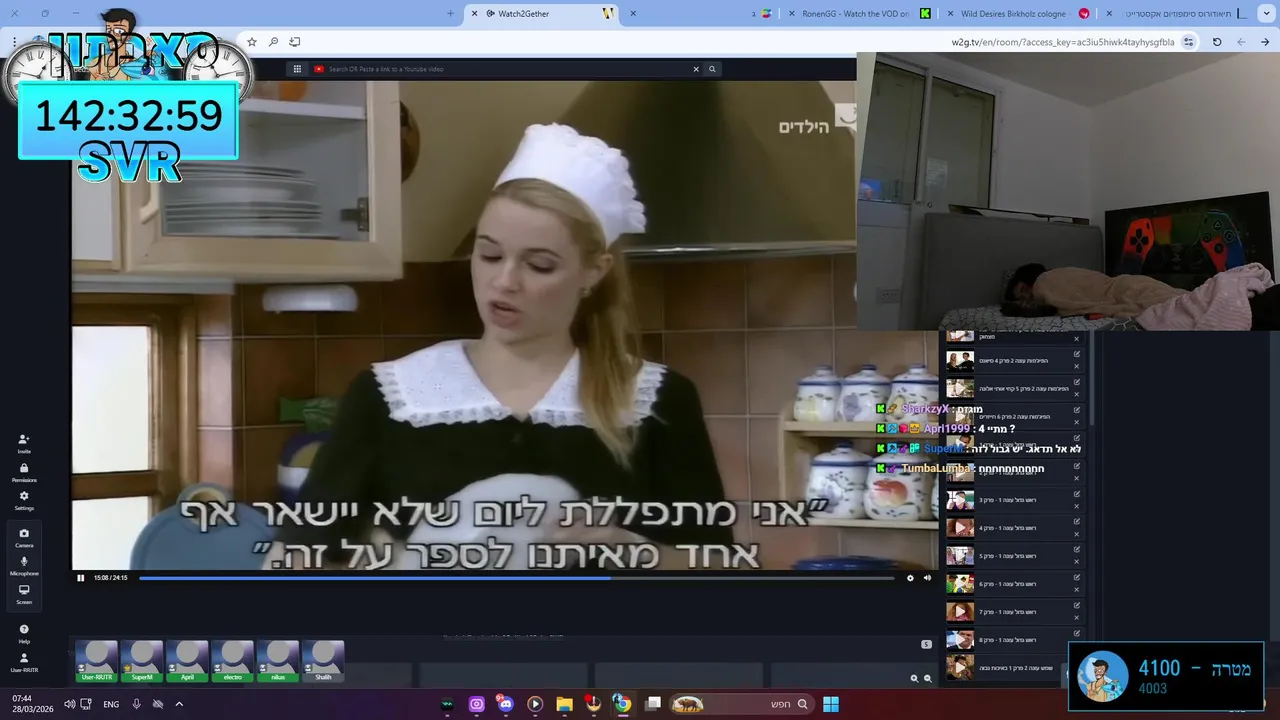Open the apps grid icon beside search bar
The width and height of the screenshot is (1280, 720).
(297, 69)
